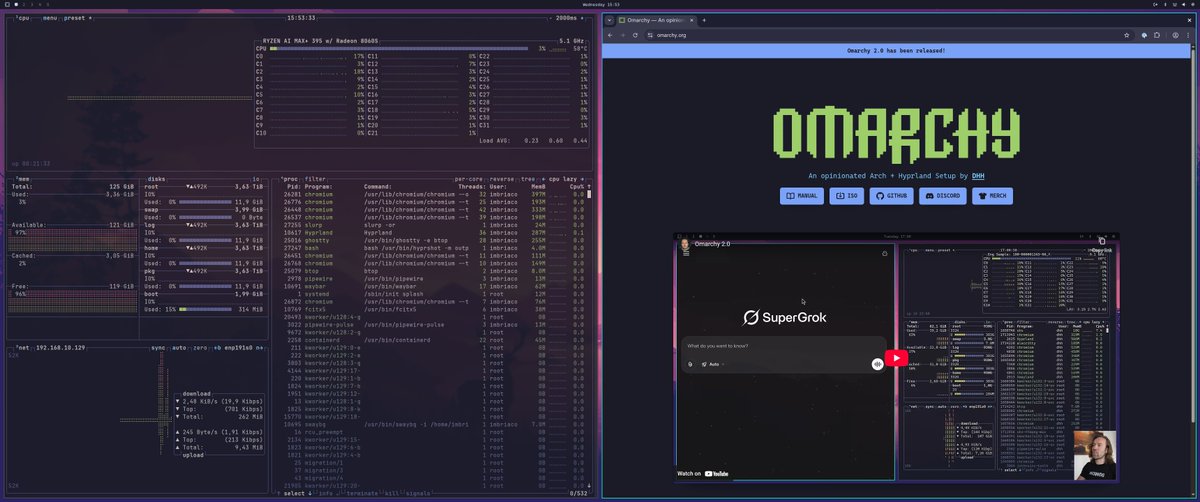The image size is (1200, 502).
Task: Open the MERCH button
Action: pyautogui.click(x=993, y=196)
